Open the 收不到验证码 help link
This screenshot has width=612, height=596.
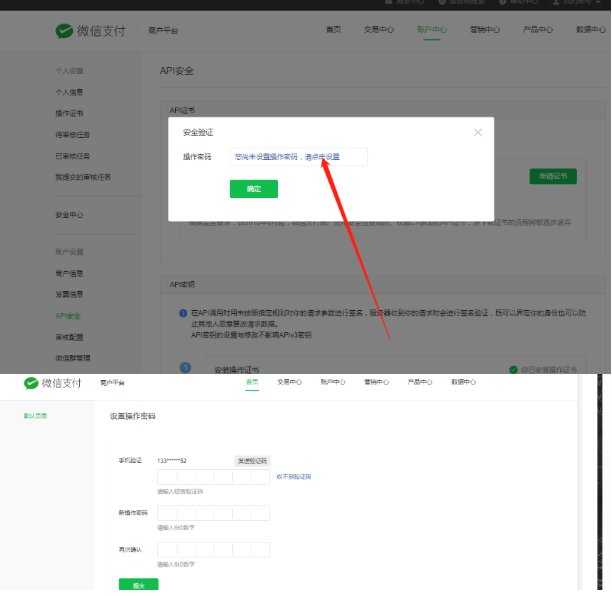tap(293, 477)
